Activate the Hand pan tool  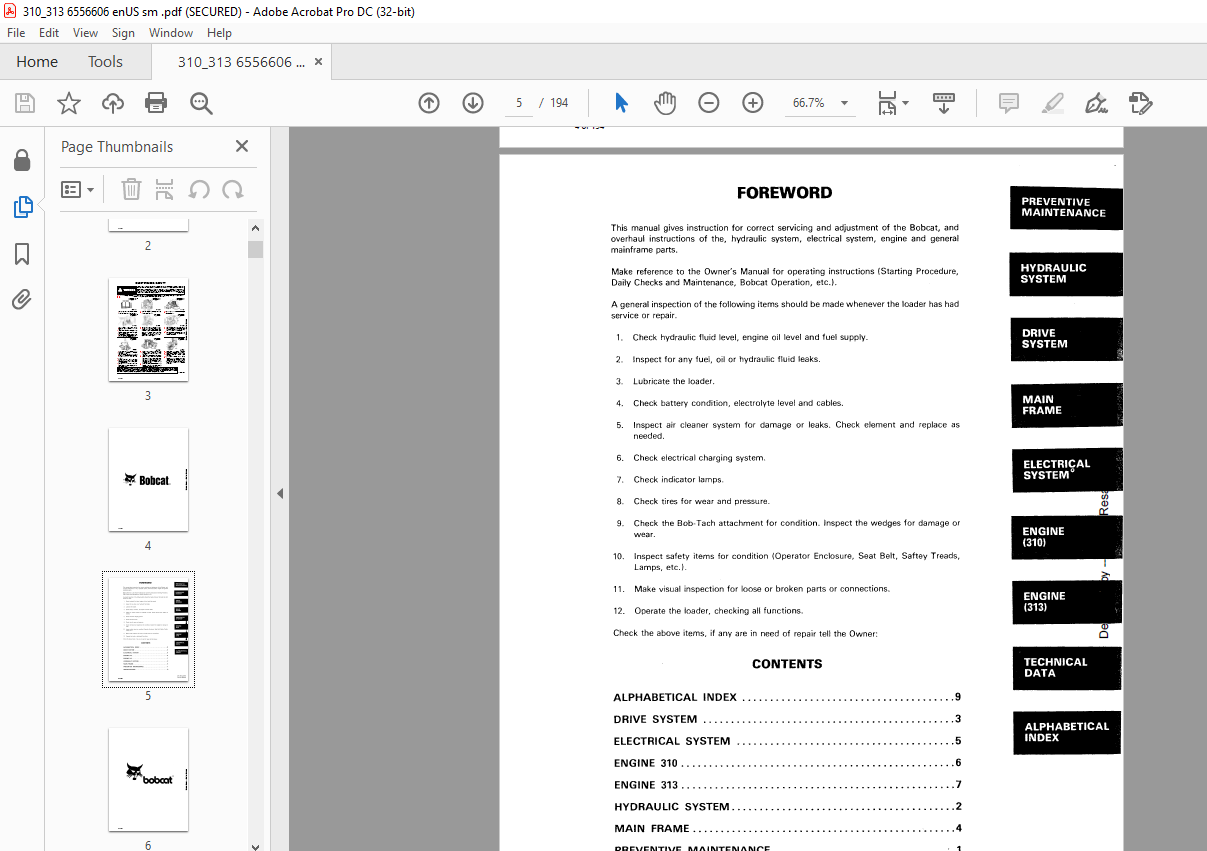point(665,103)
